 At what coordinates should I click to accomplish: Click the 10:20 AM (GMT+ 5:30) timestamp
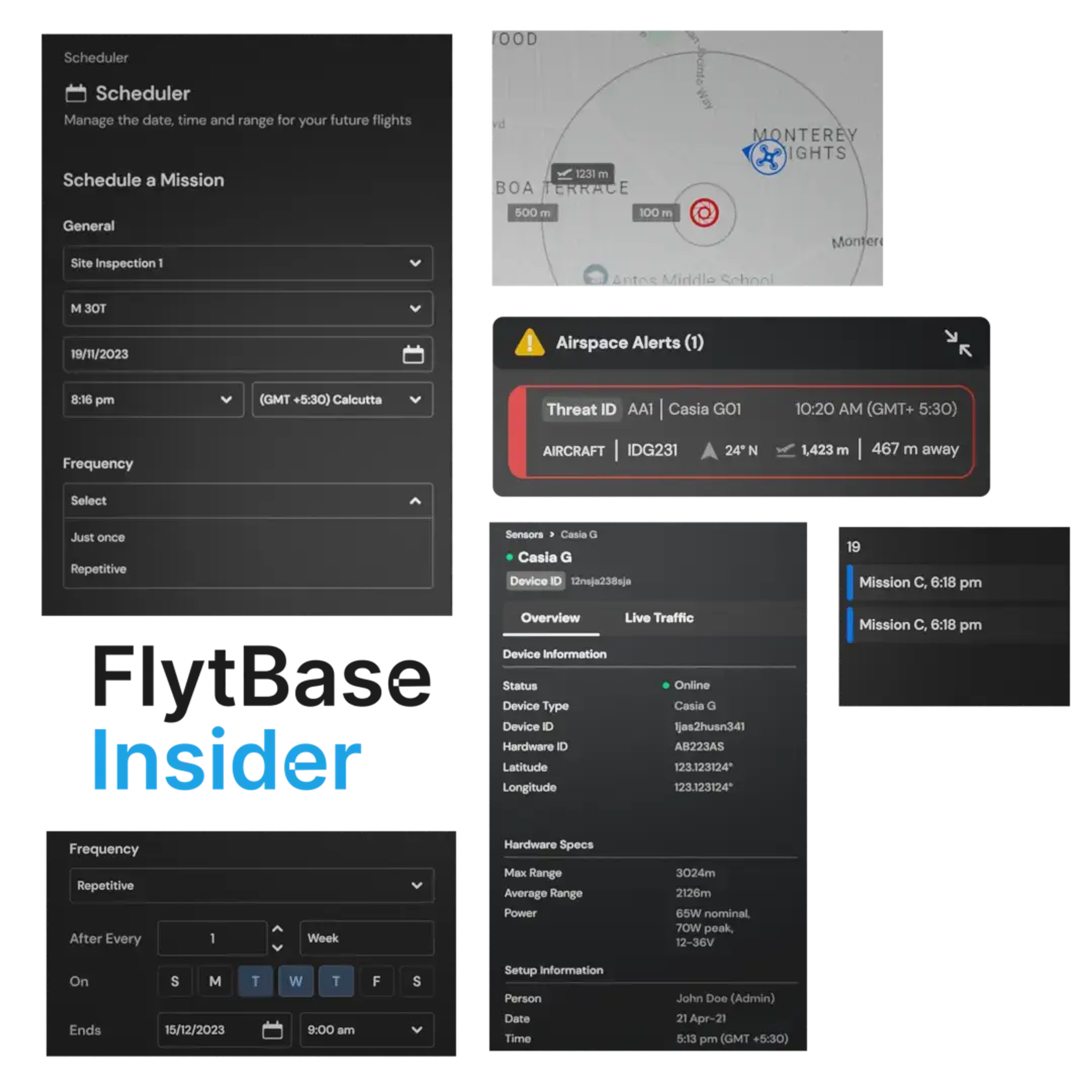tap(876, 409)
